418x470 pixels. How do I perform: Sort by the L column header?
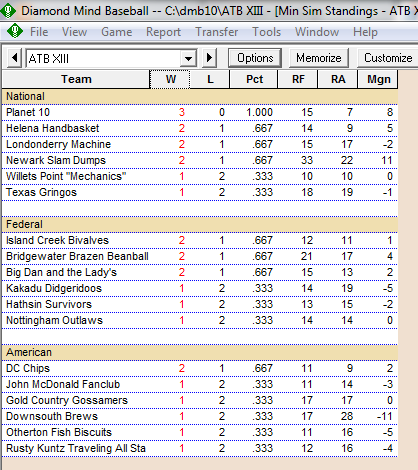210,79
